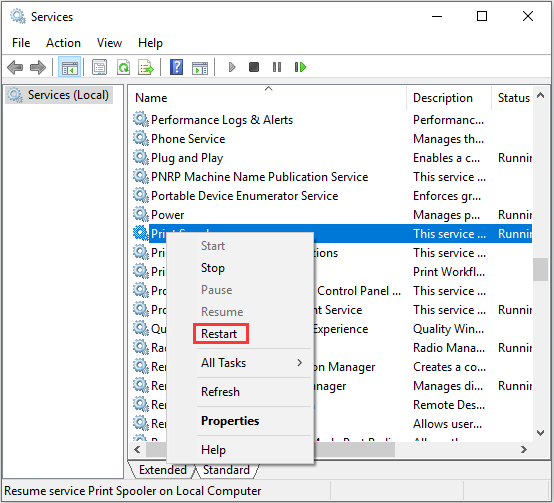Click 'Remote Des...' description cell
The width and height of the screenshot is (554, 503).
[449, 405]
